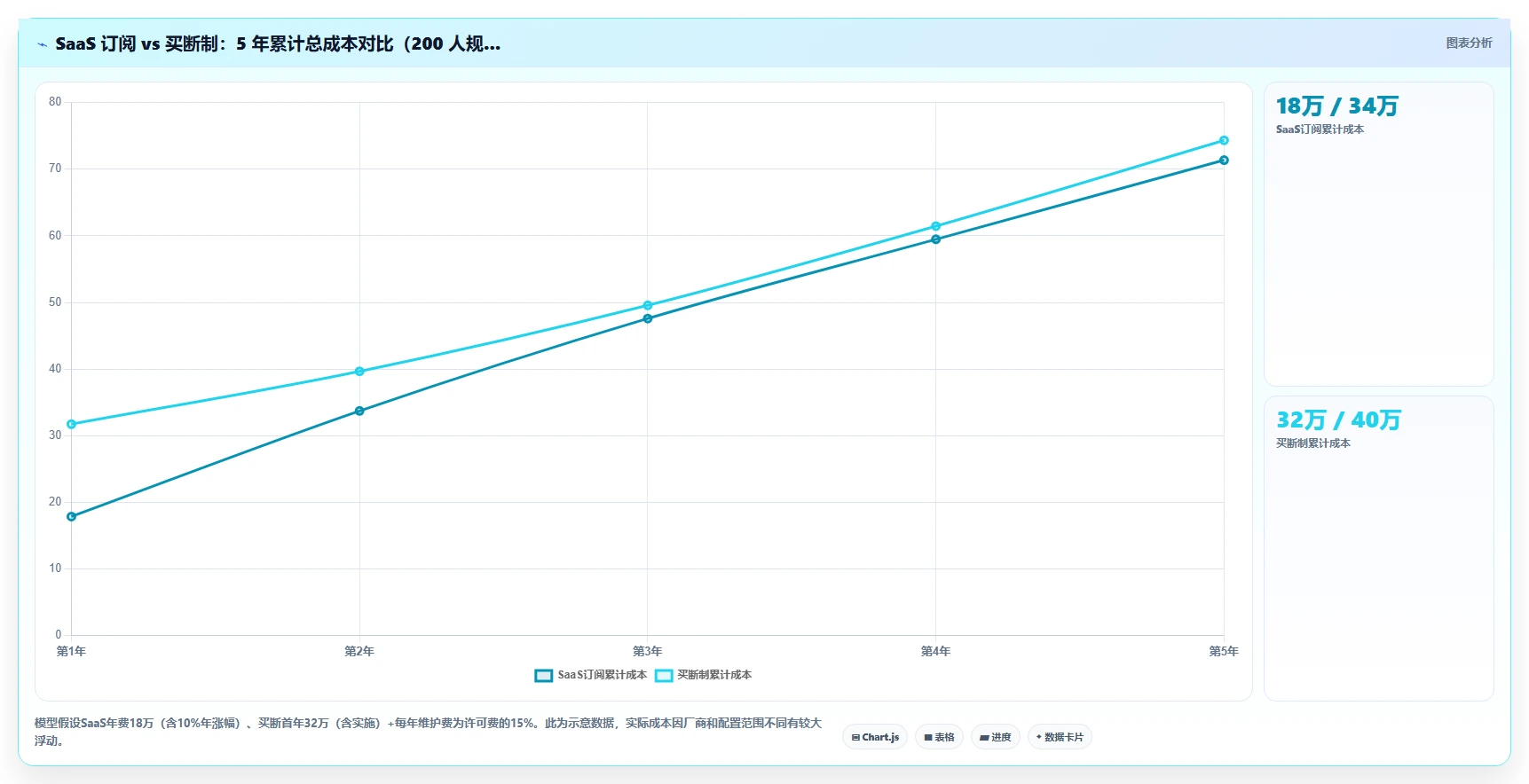Click the 第2年 x-axis label
The image size is (1529, 784).
point(359,651)
